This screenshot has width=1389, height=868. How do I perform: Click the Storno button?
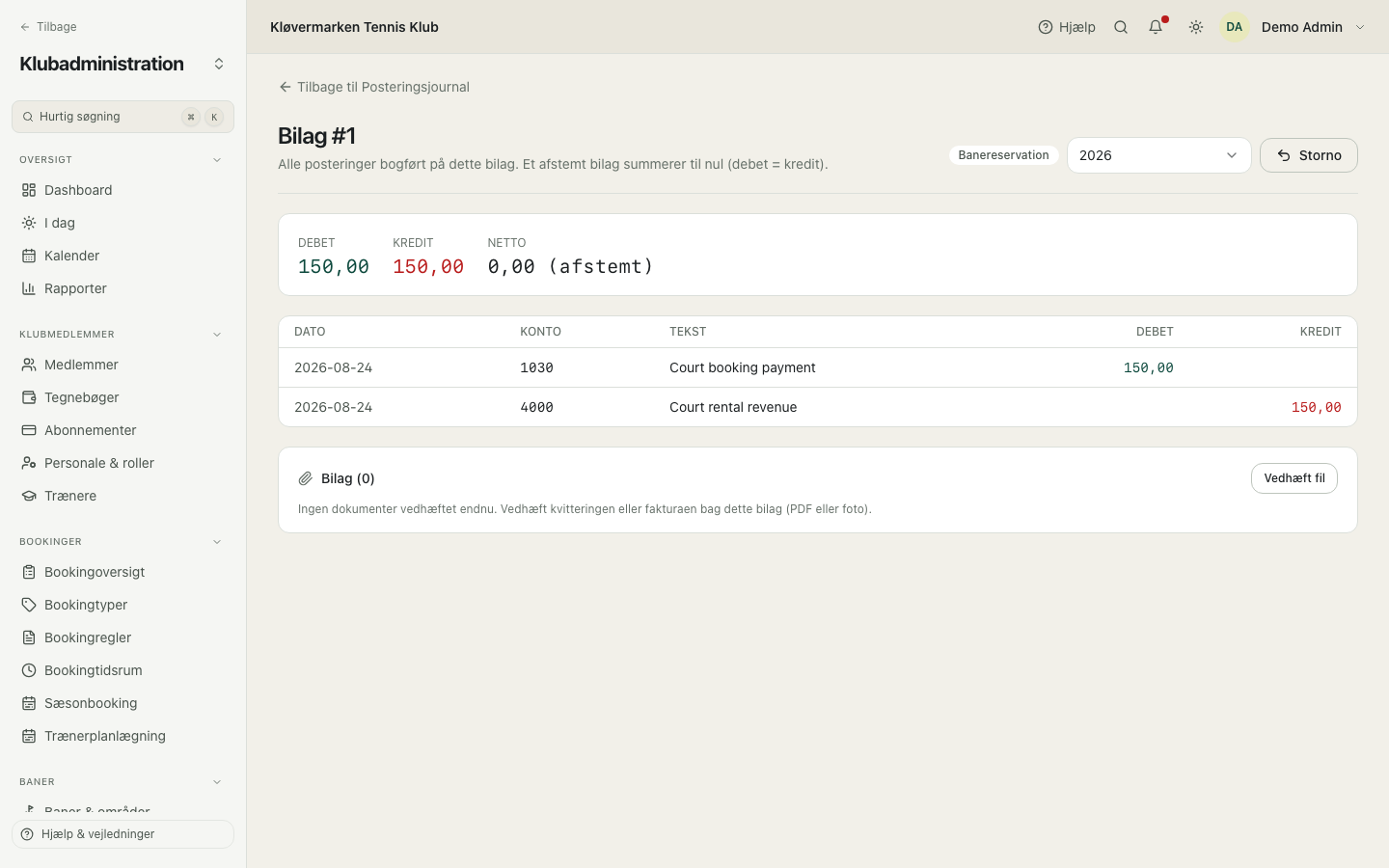tap(1309, 155)
